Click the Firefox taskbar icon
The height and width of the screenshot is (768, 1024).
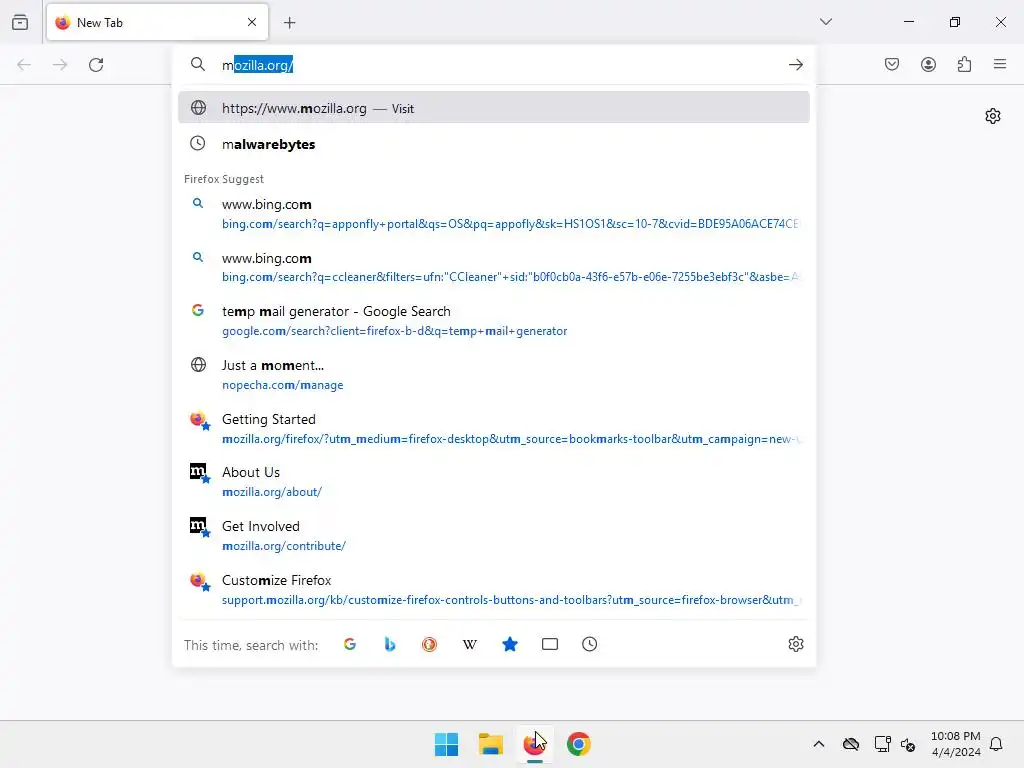534,744
